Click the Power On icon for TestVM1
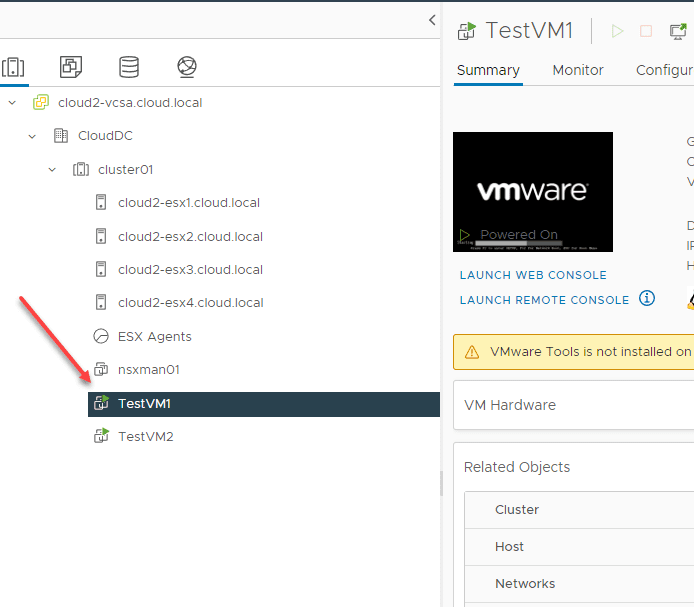 pos(617,31)
